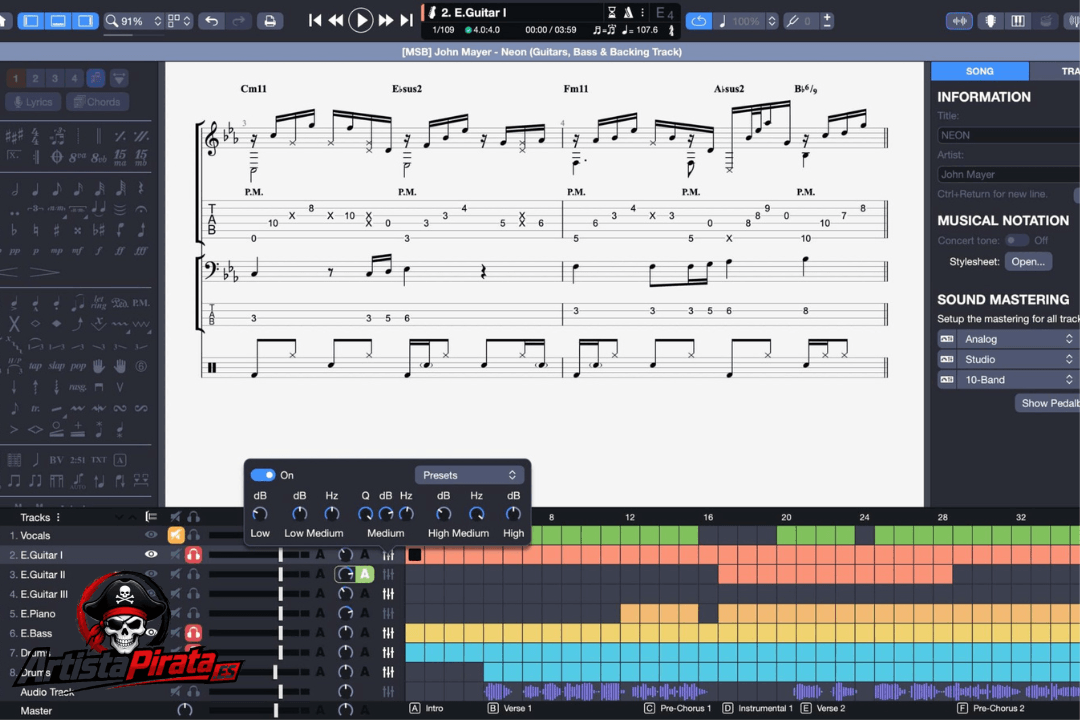
Task: Unmute the Vocals track
Action: (x=176, y=535)
